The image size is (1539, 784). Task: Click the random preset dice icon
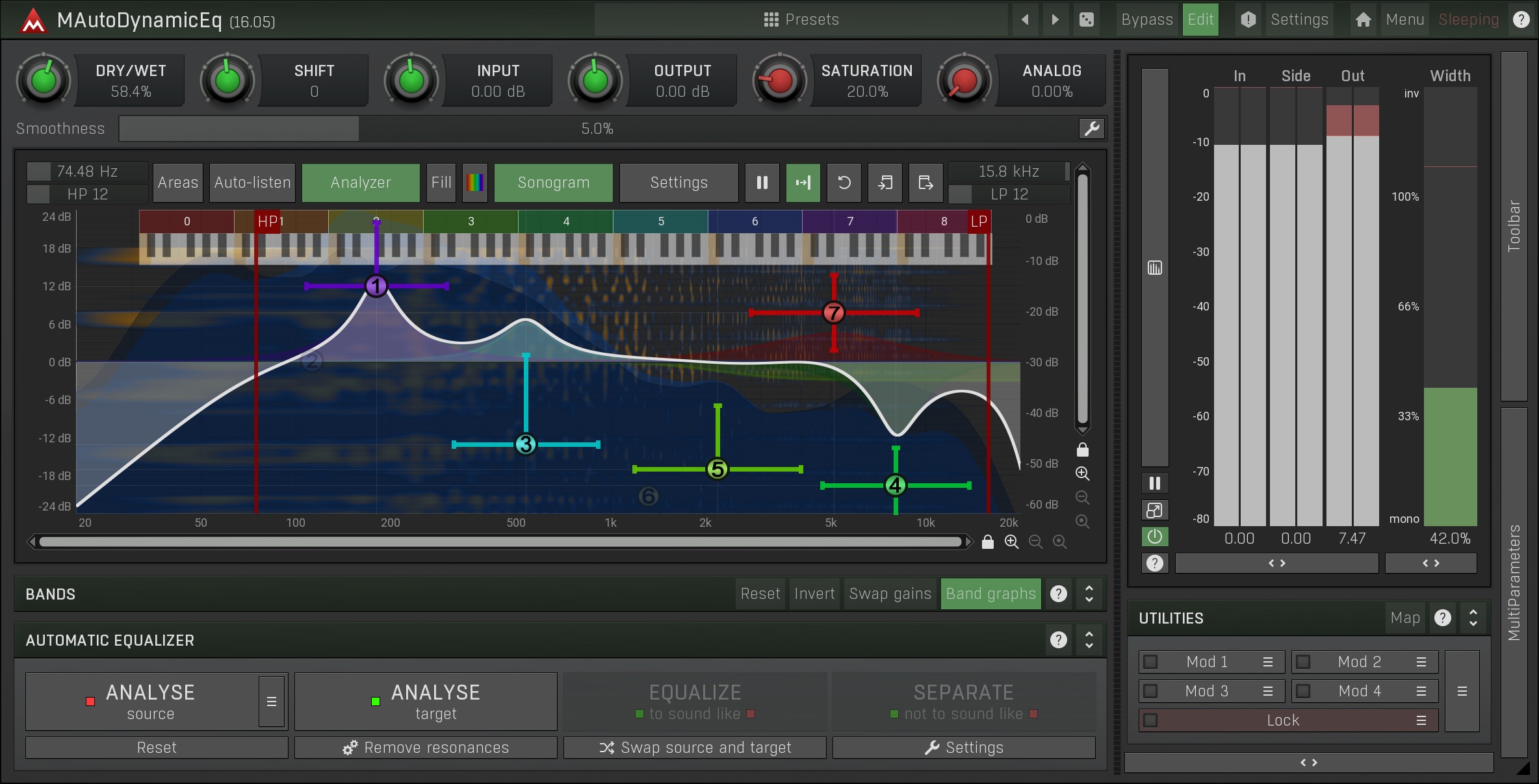coord(1086,19)
